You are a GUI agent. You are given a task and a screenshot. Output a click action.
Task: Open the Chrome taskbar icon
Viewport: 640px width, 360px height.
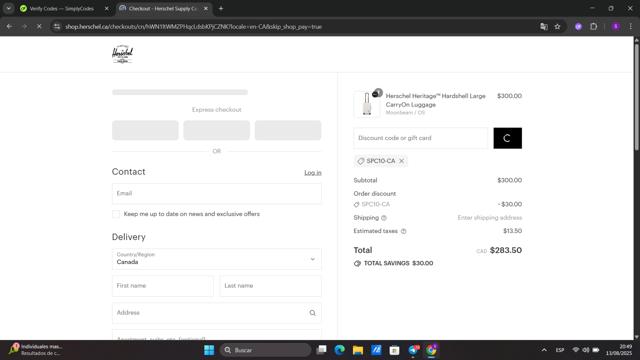pos(431,350)
